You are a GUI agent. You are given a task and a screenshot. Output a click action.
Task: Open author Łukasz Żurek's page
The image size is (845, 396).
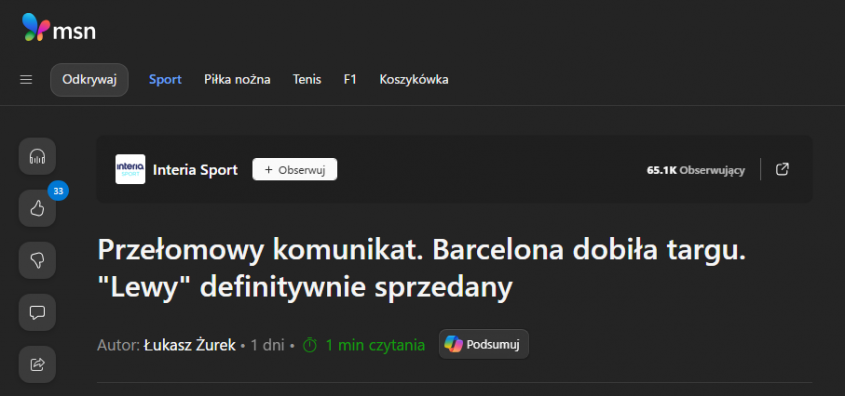(x=190, y=345)
